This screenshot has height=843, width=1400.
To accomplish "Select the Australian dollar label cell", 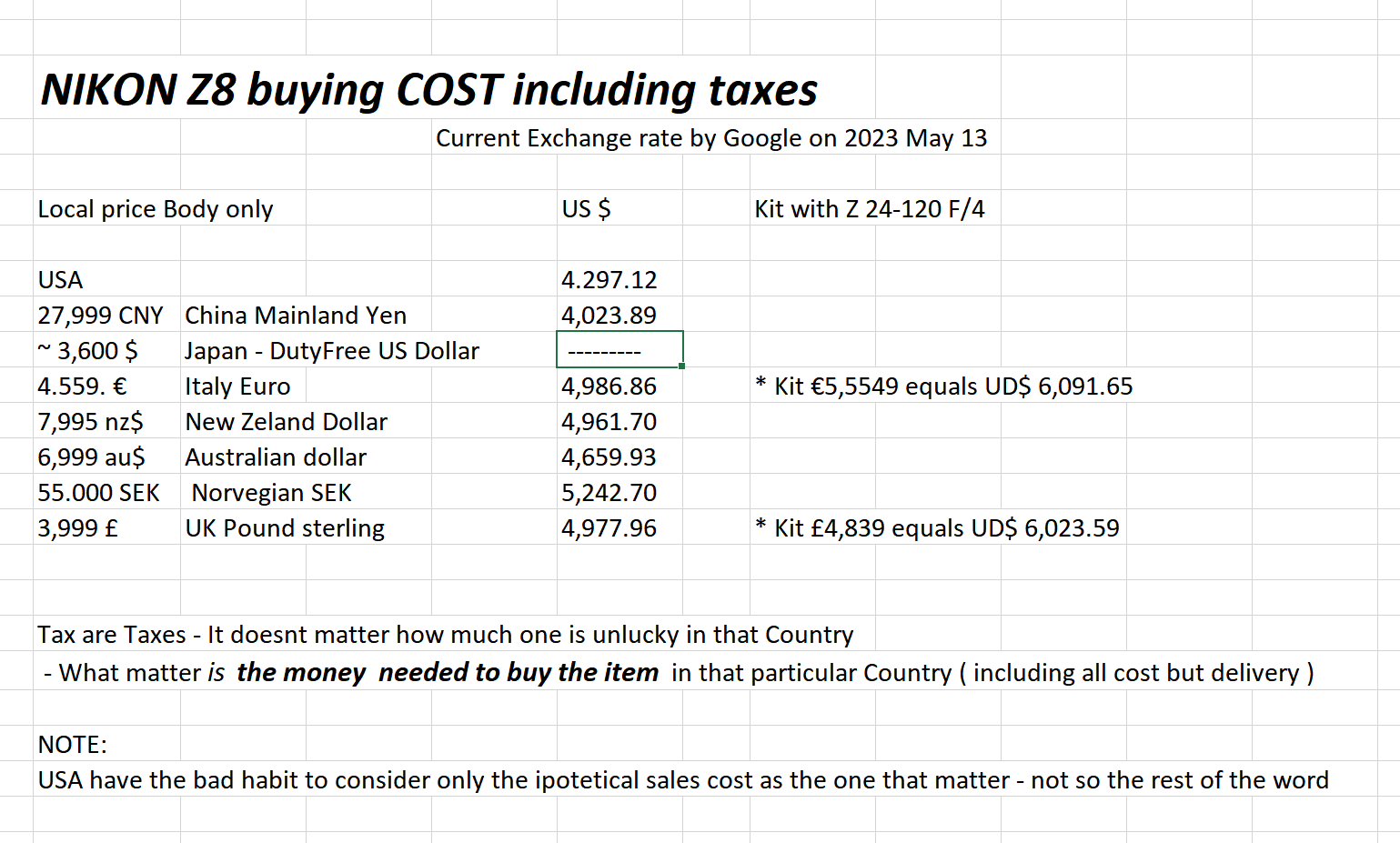I will pyautogui.click(x=276, y=457).
